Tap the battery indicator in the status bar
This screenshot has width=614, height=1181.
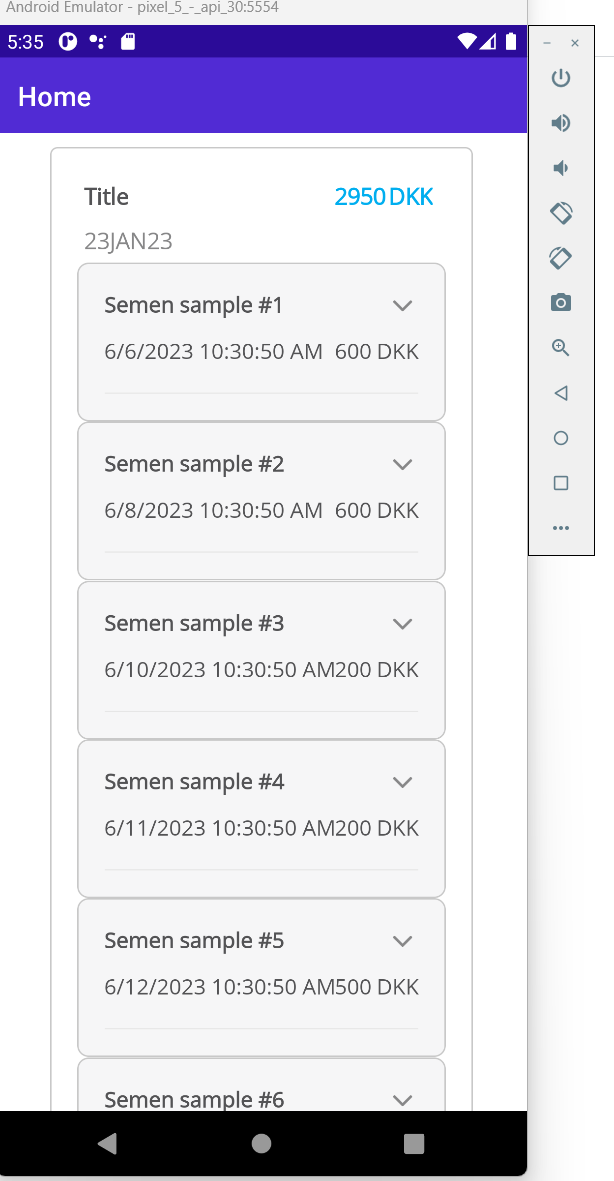pos(511,42)
